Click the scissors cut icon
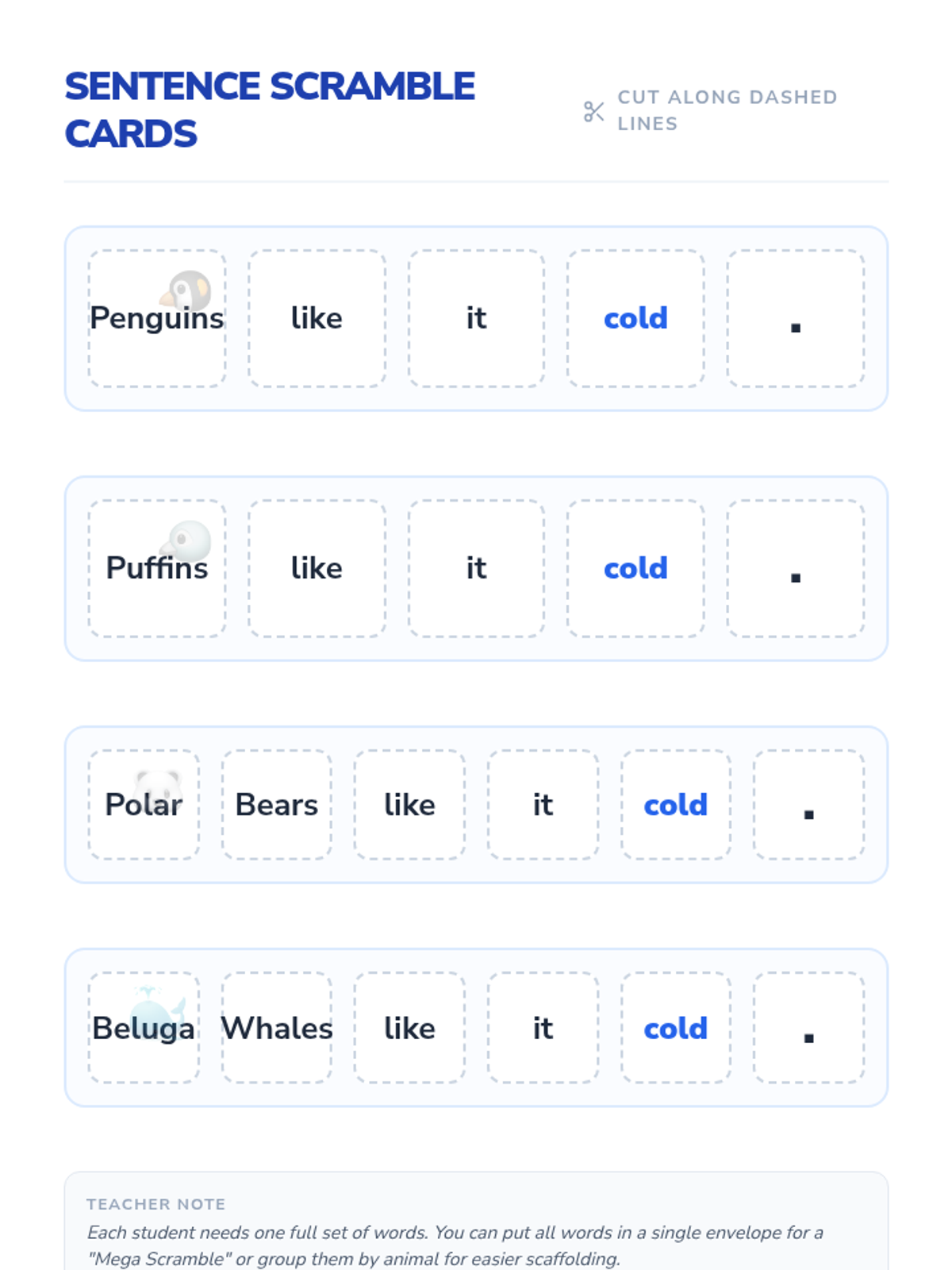Image resolution: width=952 pixels, height=1270 pixels. [x=593, y=111]
